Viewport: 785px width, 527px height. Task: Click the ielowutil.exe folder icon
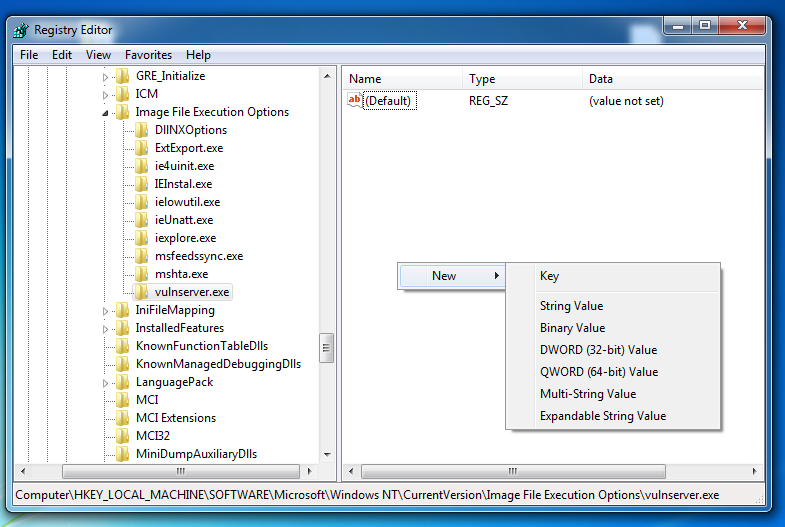pyautogui.click(x=142, y=202)
